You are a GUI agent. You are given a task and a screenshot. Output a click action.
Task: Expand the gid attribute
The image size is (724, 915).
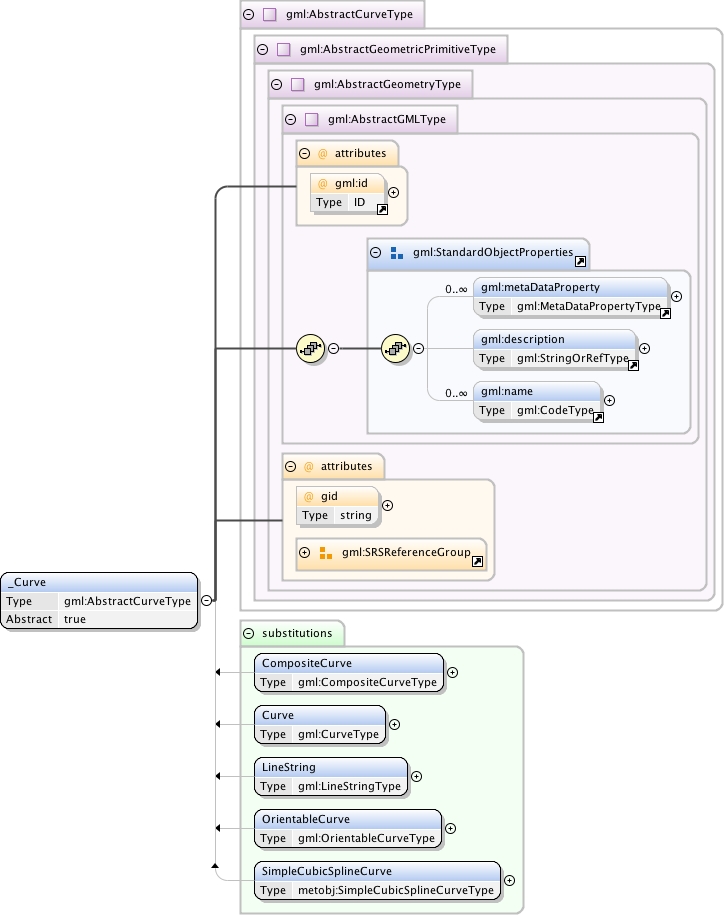(387, 505)
